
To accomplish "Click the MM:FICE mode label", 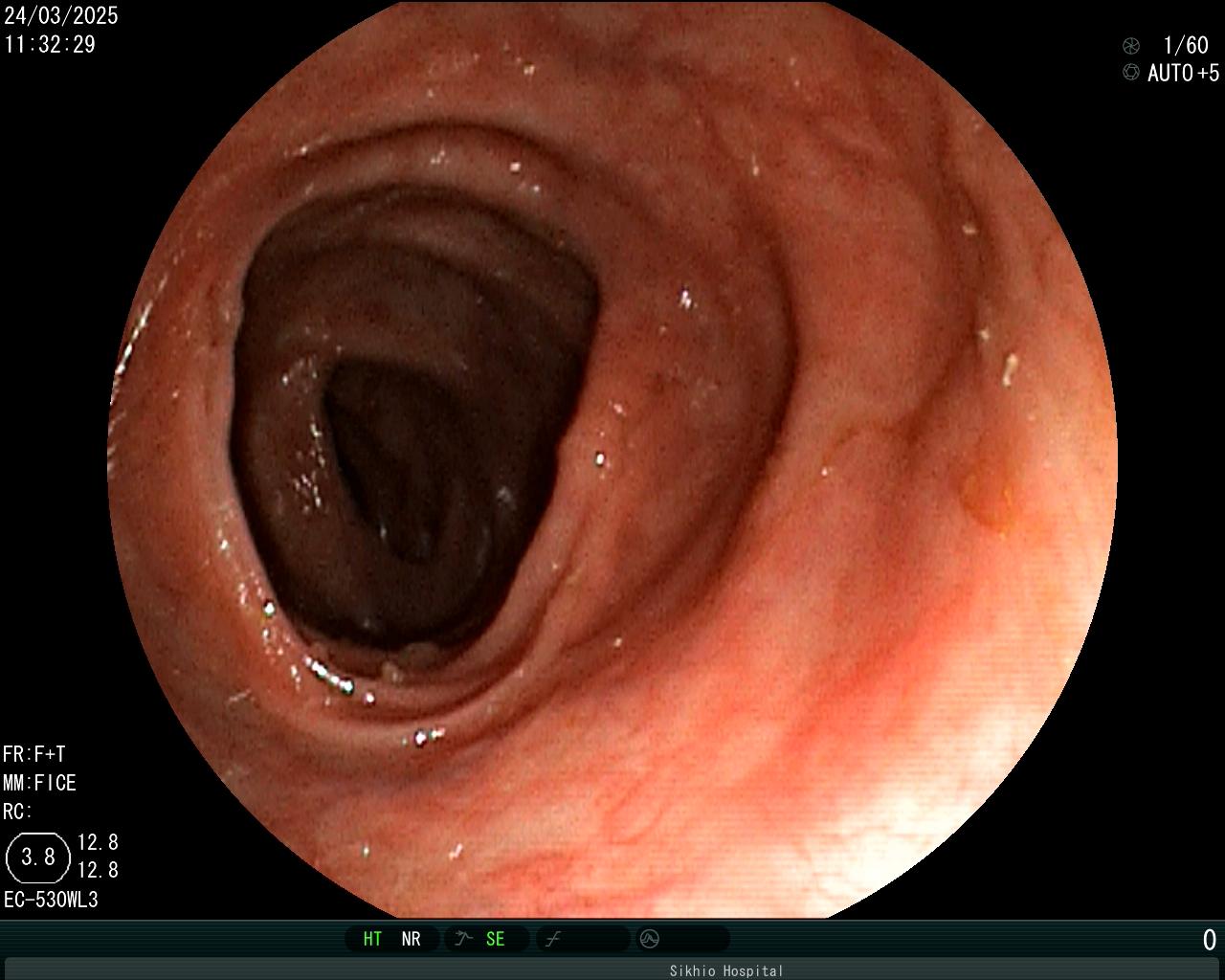I will click(x=39, y=783).
